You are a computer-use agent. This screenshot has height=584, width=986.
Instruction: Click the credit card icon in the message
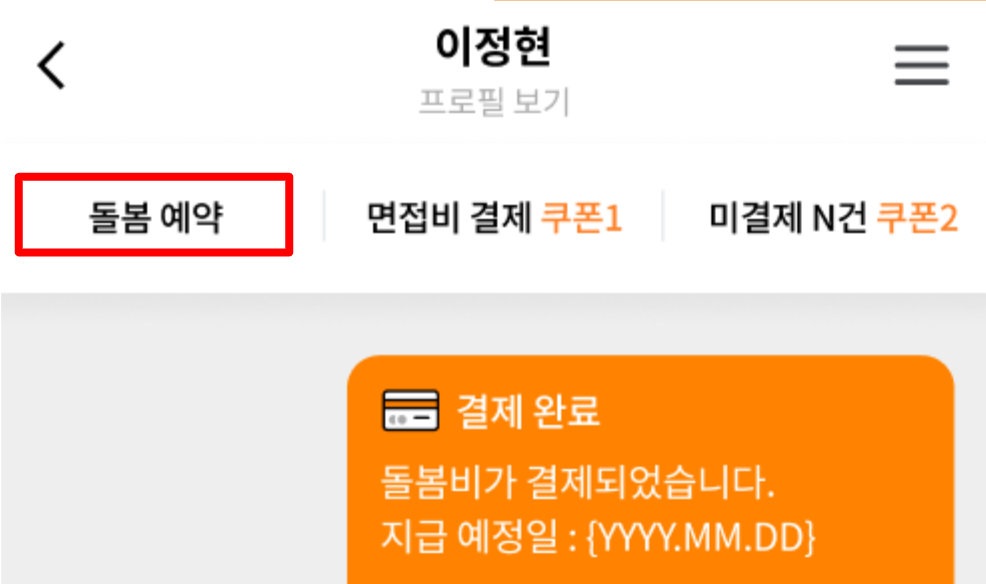pos(411,410)
